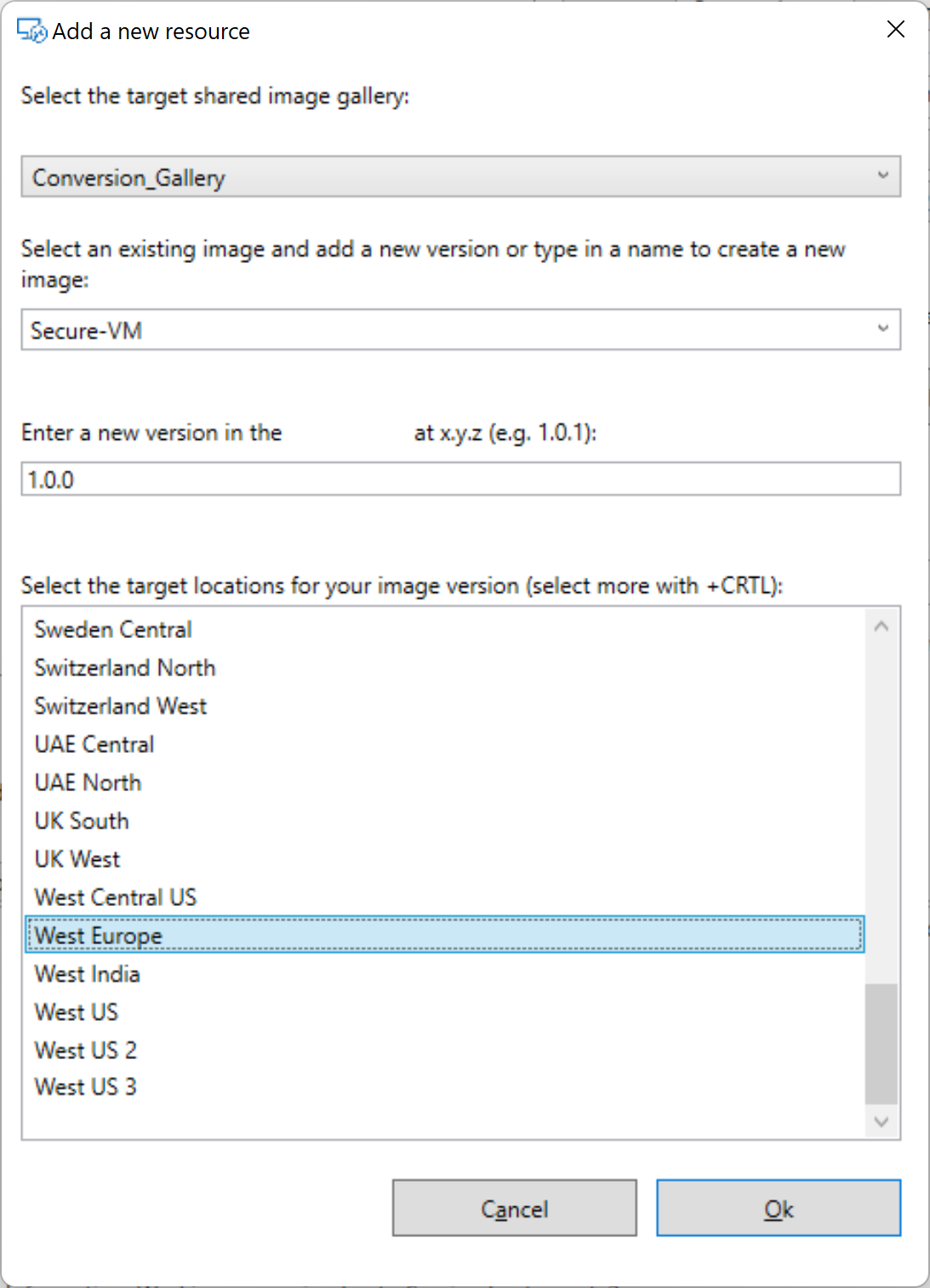Focus the version field containing 1.0.0
This screenshot has height=1288, width=930.
click(x=460, y=479)
